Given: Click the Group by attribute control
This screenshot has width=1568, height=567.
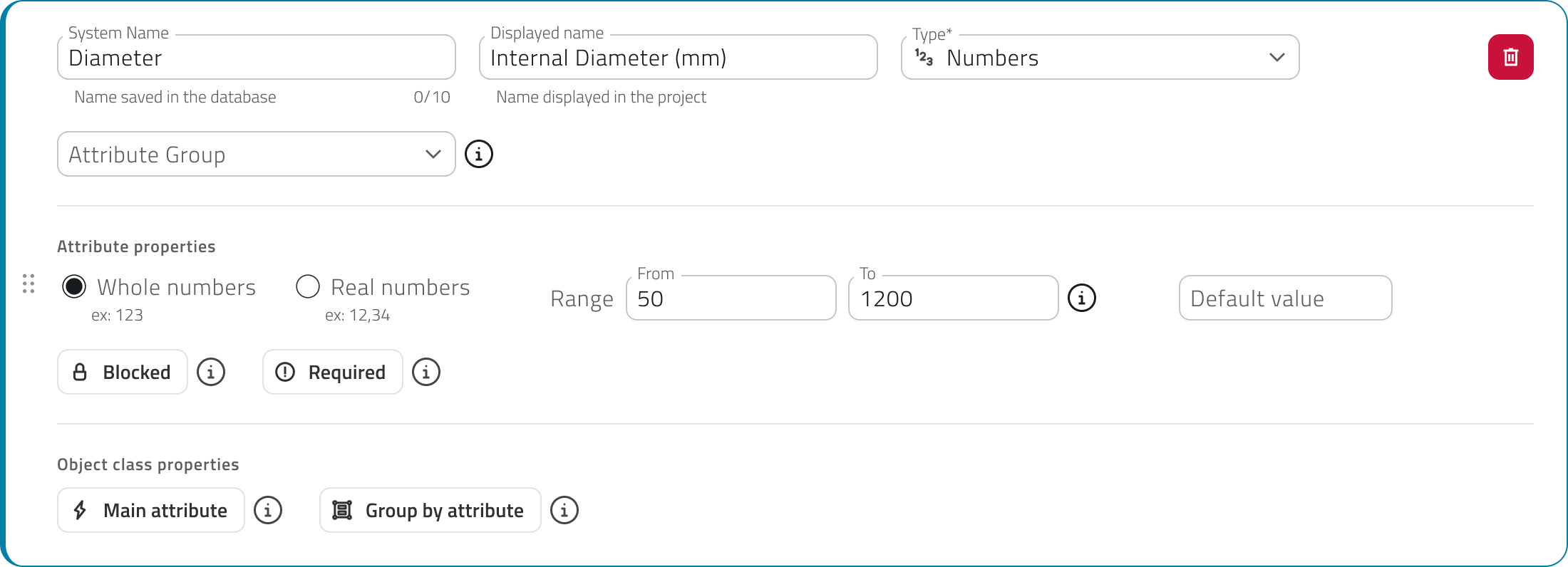Looking at the screenshot, I should coord(430,510).
